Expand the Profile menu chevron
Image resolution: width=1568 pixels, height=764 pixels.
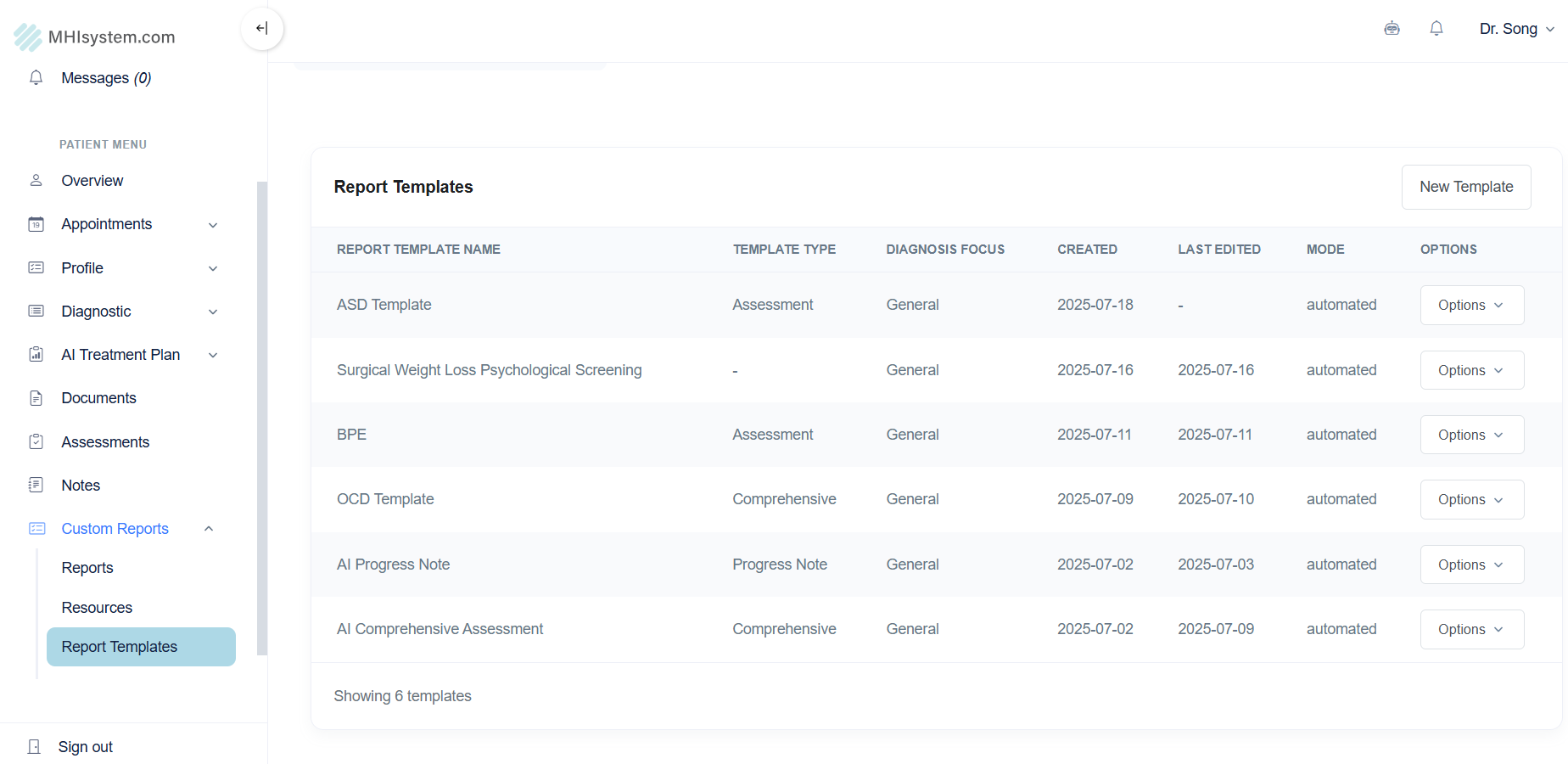coord(213,268)
